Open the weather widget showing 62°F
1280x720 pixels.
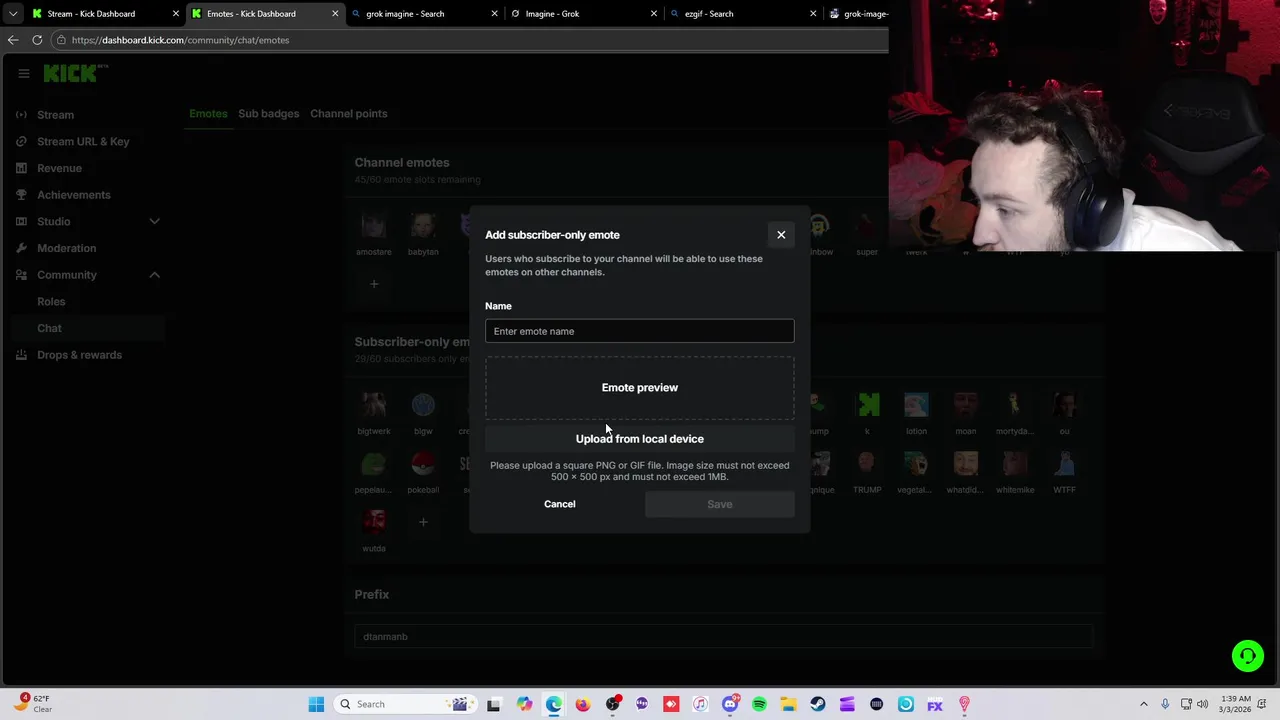click(x=32, y=704)
